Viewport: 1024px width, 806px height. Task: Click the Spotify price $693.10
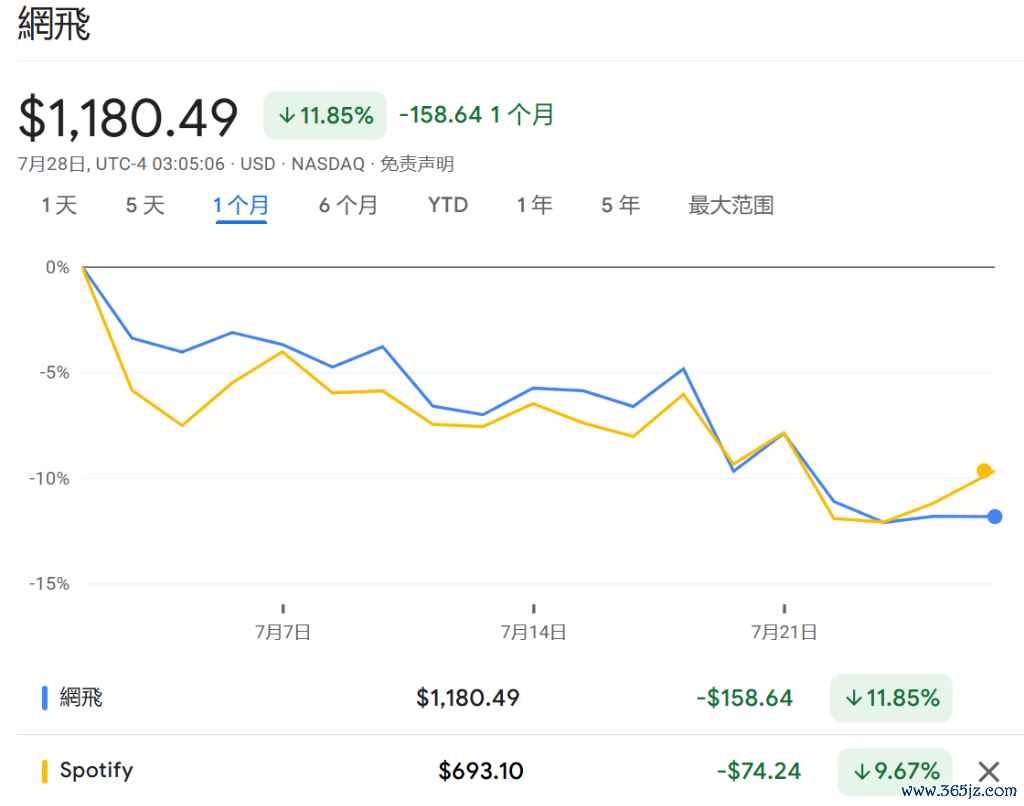coord(481,771)
